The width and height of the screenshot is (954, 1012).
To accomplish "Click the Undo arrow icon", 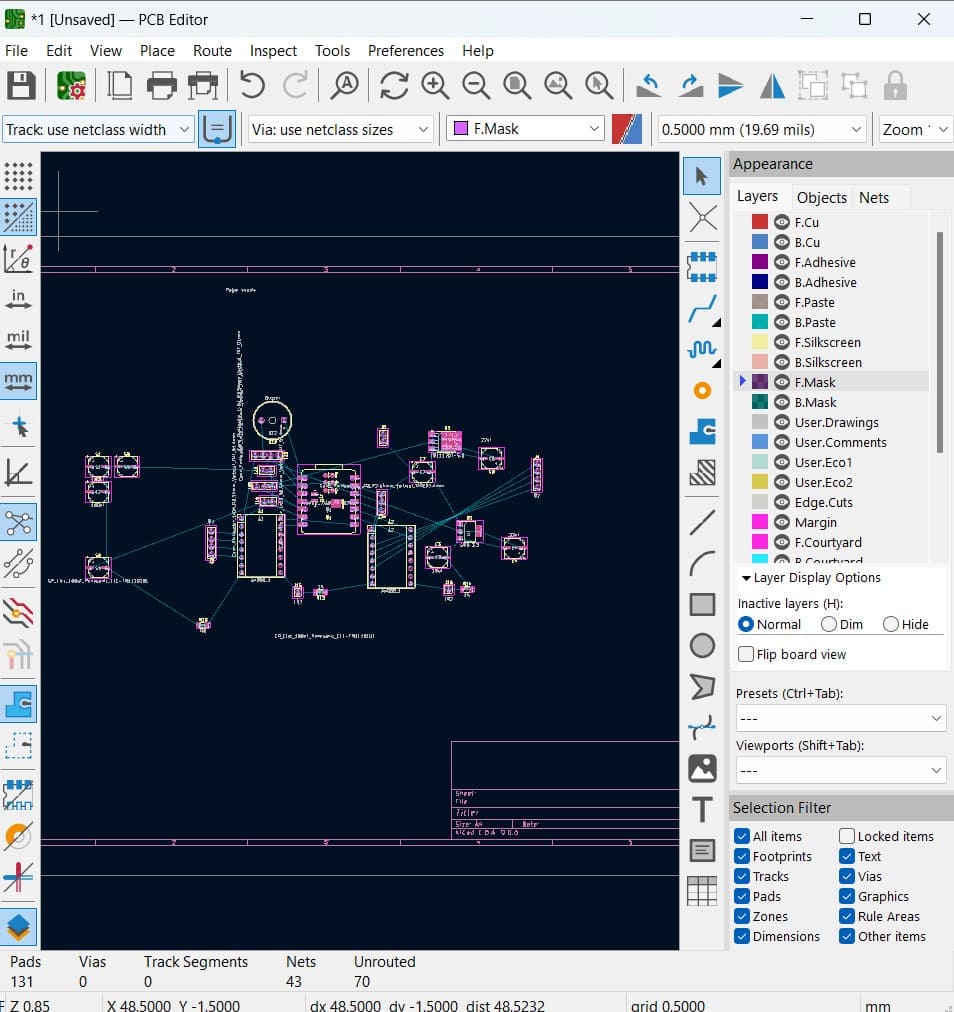I will pos(252,85).
